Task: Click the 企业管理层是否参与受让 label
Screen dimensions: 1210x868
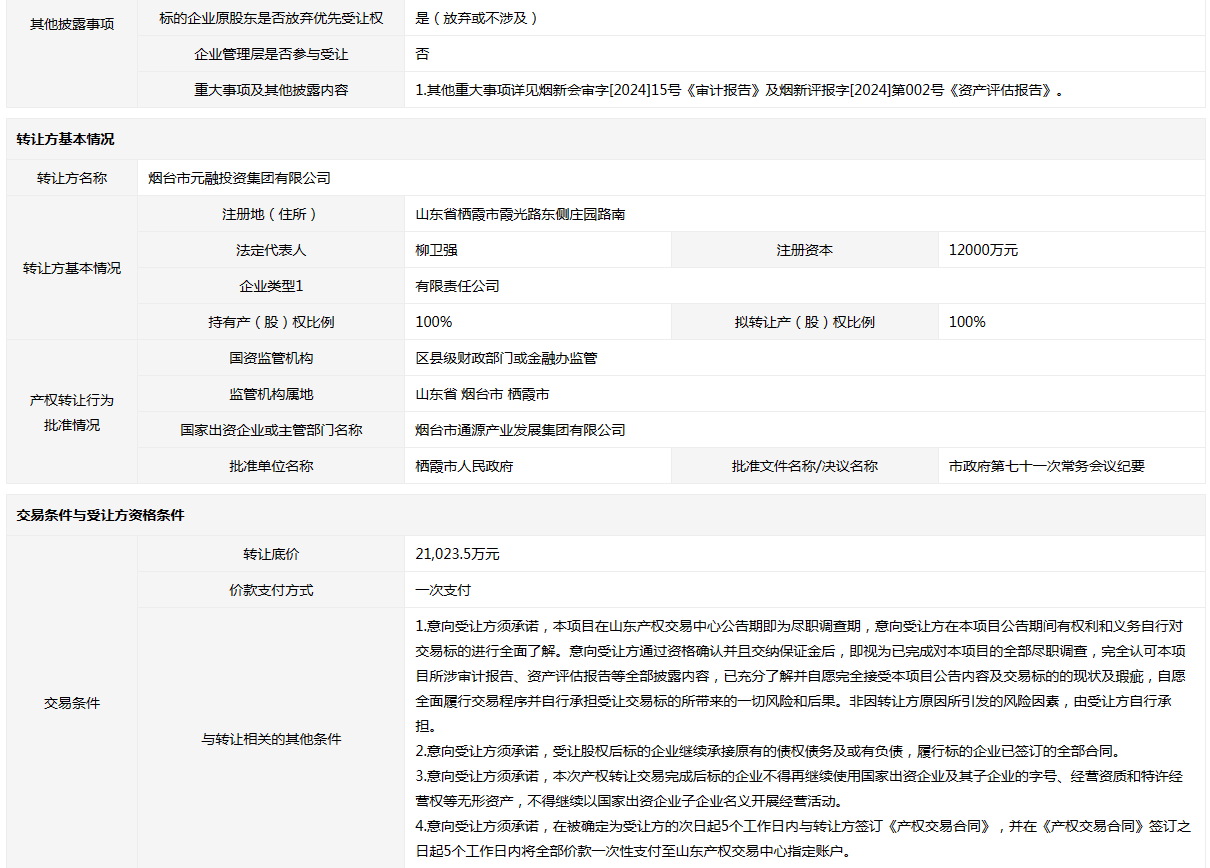Action: coord(271,54)
